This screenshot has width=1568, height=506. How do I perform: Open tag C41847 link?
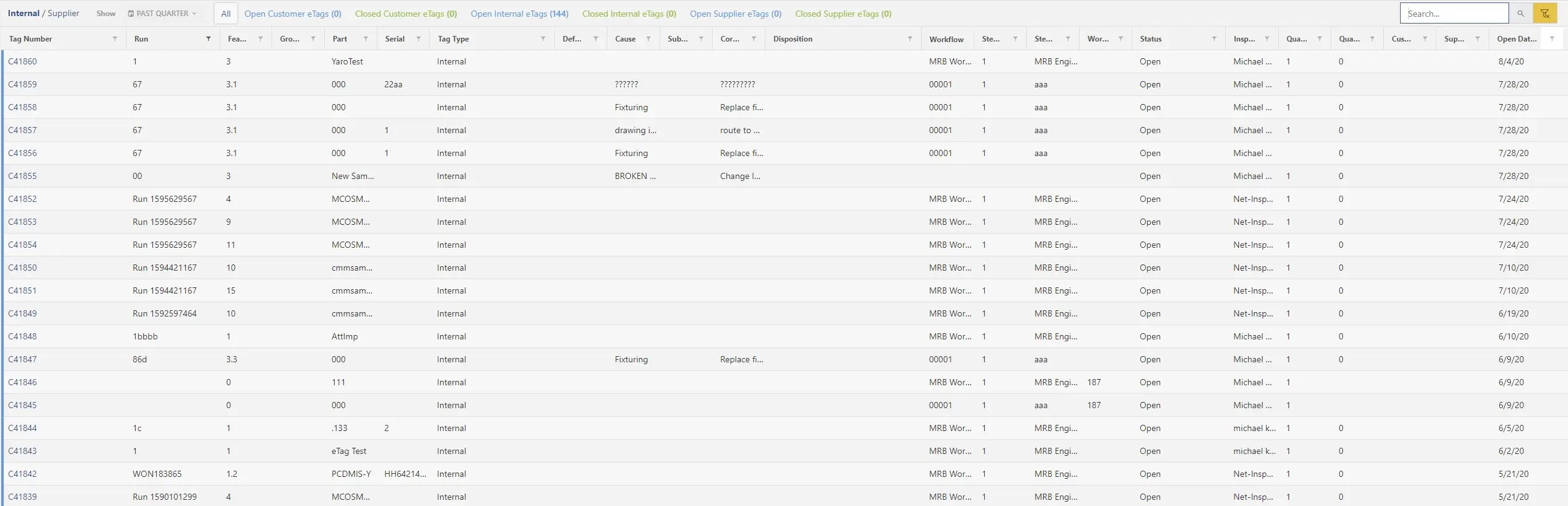tap(22, 359)
